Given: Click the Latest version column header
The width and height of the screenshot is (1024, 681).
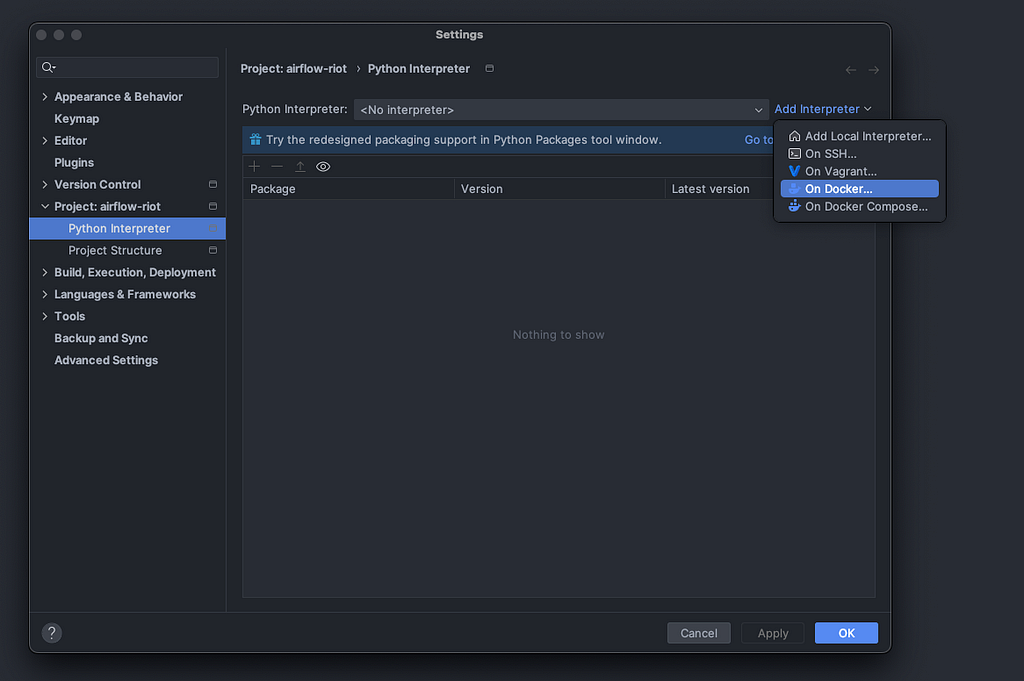Looking at the screenshot, I should tap(720, 189).
